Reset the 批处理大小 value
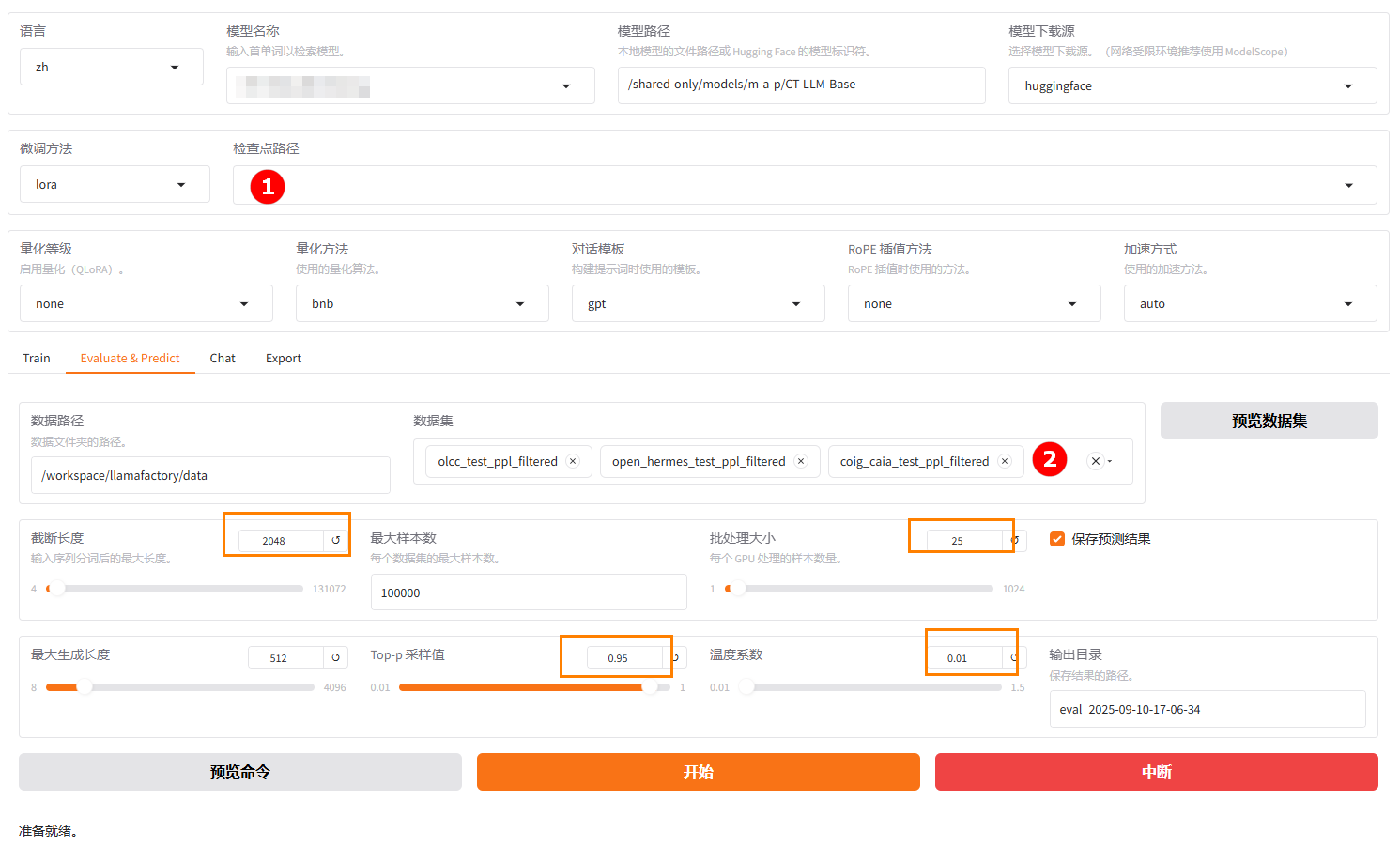Viewport: 1400px width, 846px height. point(1015,540)
